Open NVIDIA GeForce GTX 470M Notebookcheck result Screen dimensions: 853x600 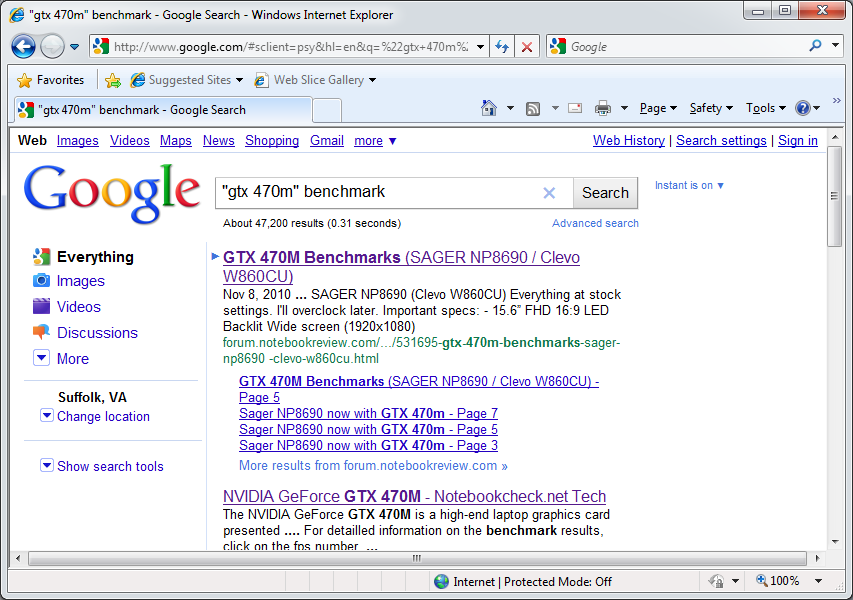point(415,496)
